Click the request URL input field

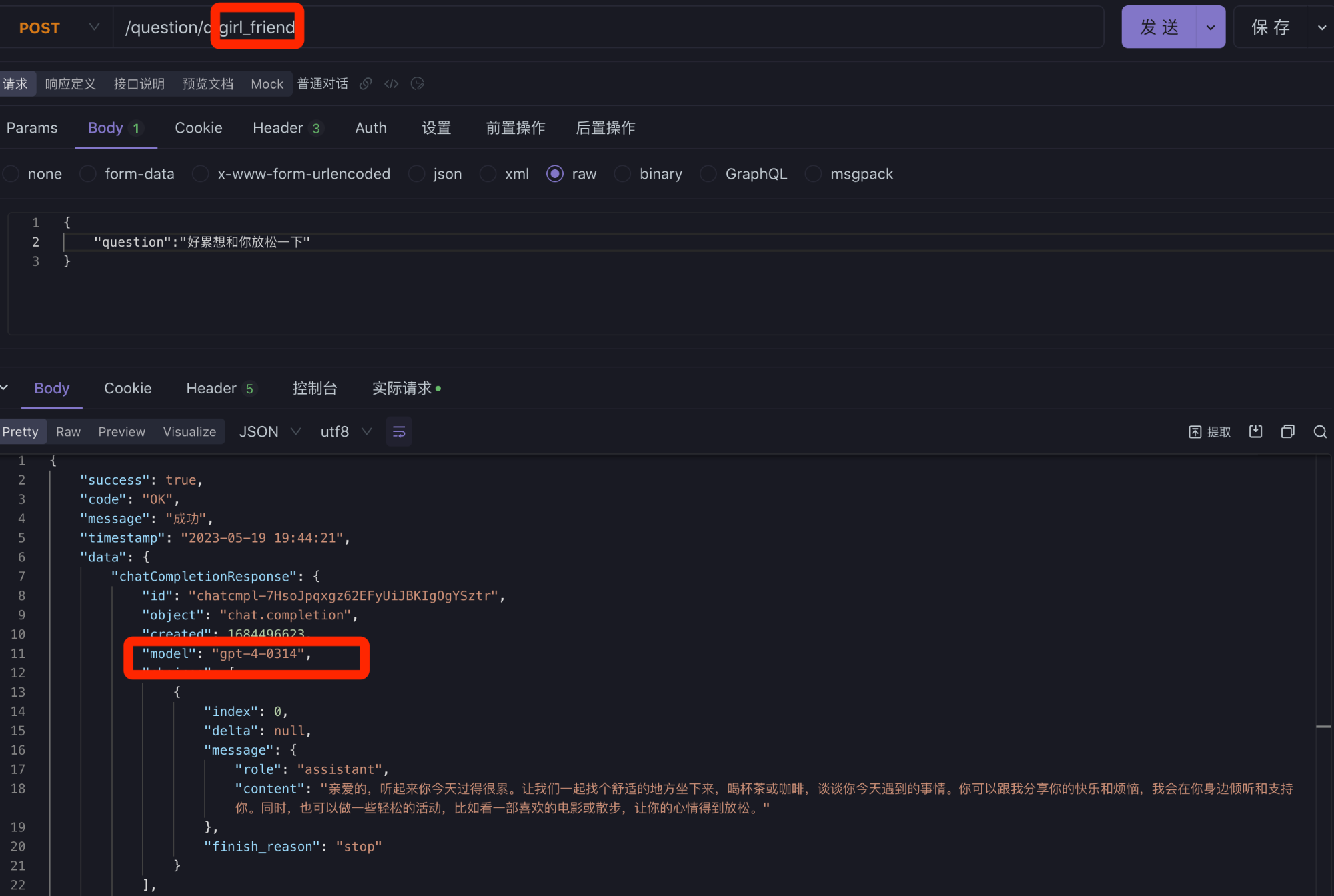[608, 27]
